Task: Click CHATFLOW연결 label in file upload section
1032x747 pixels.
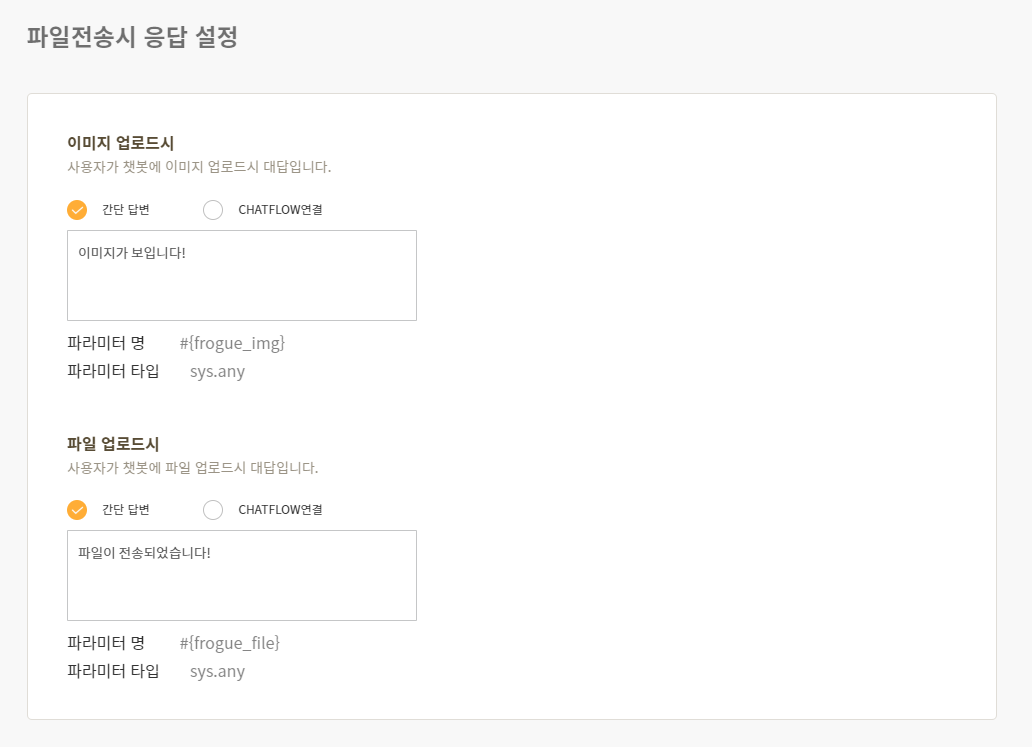Action: [280, 510]
